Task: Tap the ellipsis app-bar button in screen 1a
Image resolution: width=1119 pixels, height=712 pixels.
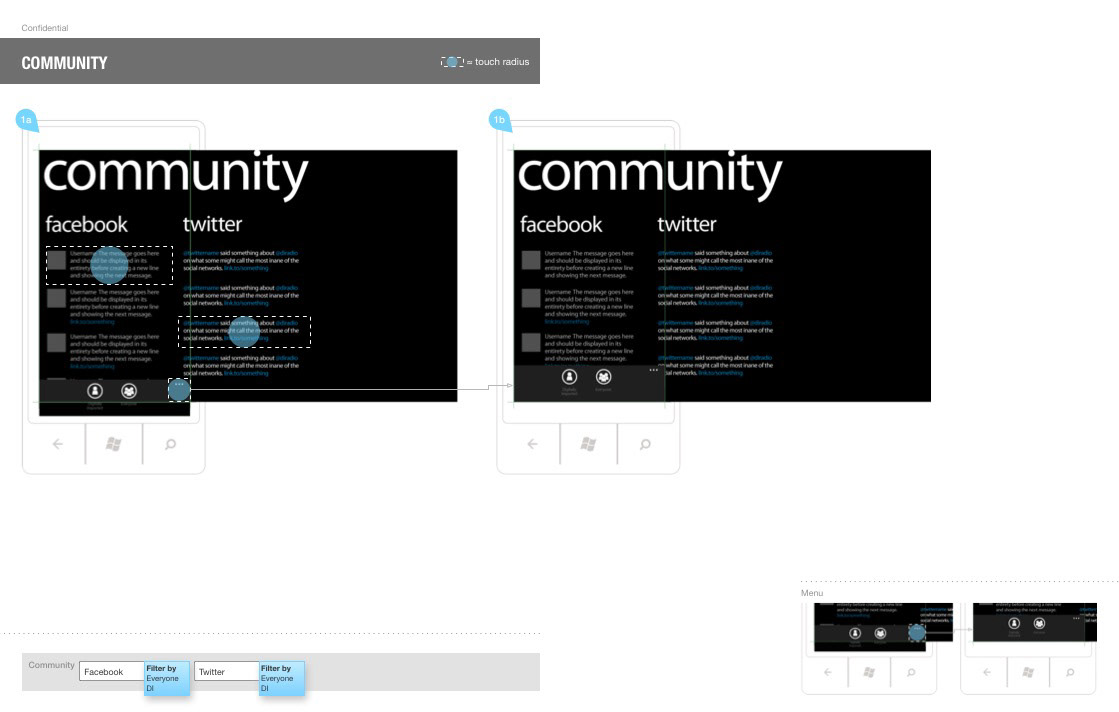Action: click(179, 390)
